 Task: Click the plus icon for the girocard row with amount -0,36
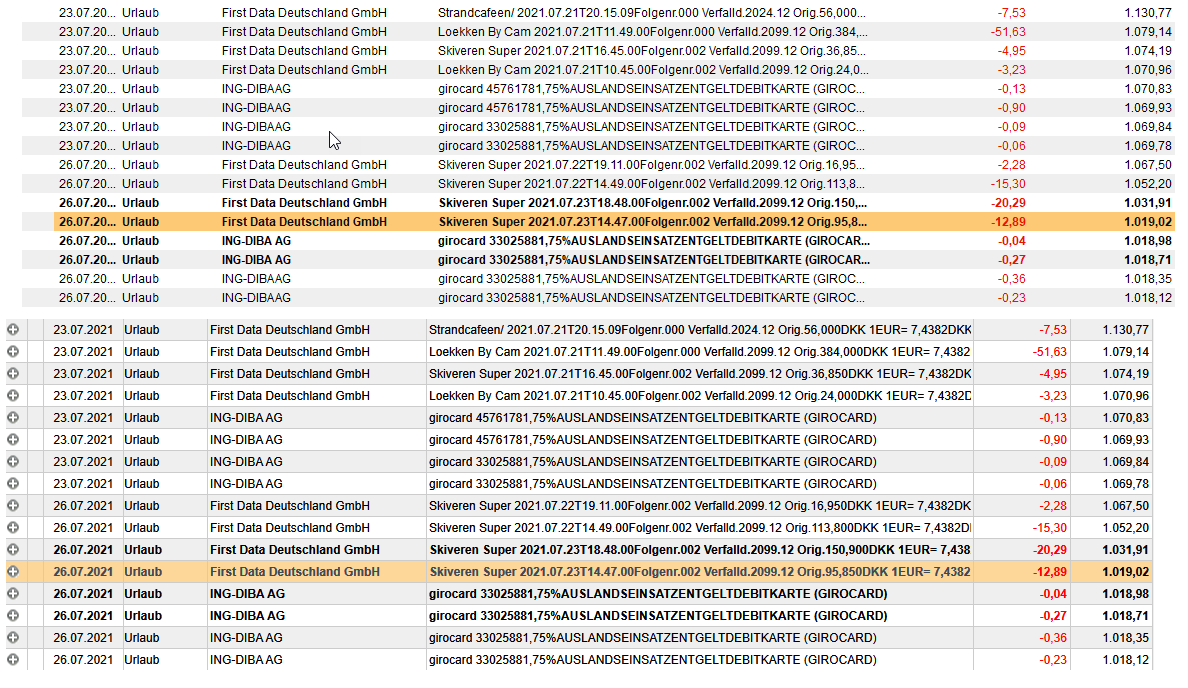(13, 637)
